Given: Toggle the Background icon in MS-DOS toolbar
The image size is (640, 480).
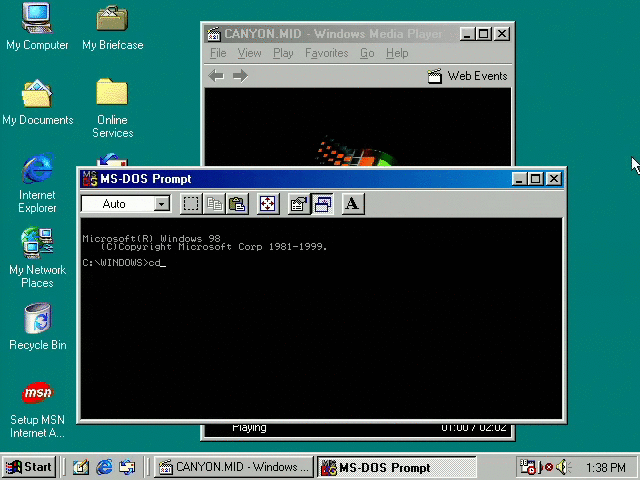Looking at the screenshot, I should click(x=323, y=204).
